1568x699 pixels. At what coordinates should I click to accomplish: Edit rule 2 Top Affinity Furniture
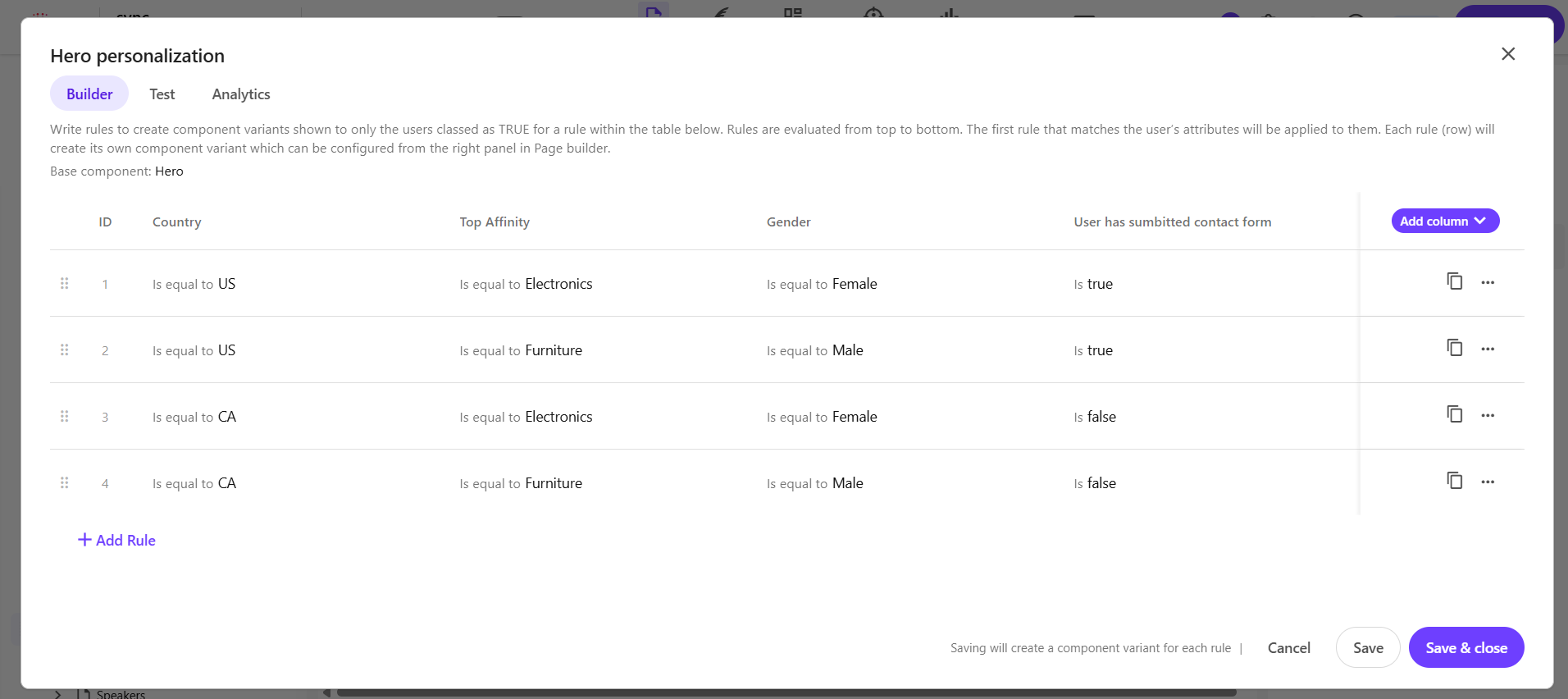(521, 350)
